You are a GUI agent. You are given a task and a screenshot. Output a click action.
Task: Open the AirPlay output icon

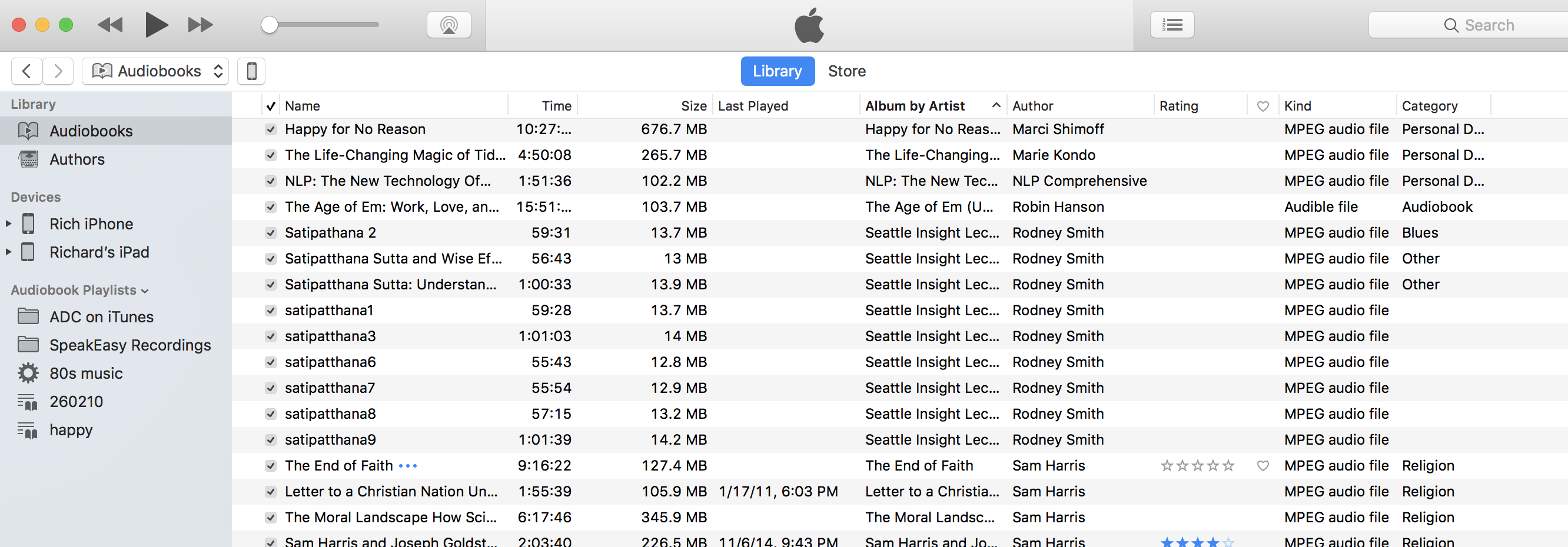coord(449,25)
